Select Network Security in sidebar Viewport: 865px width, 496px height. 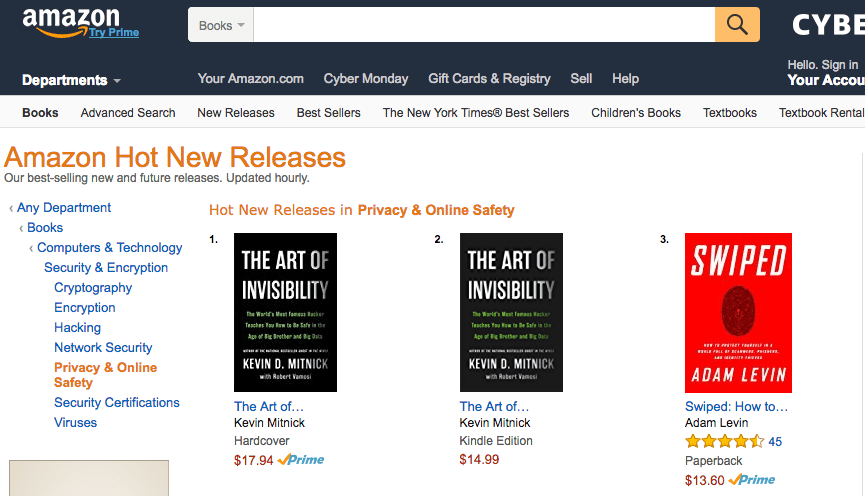click(103, 348)
